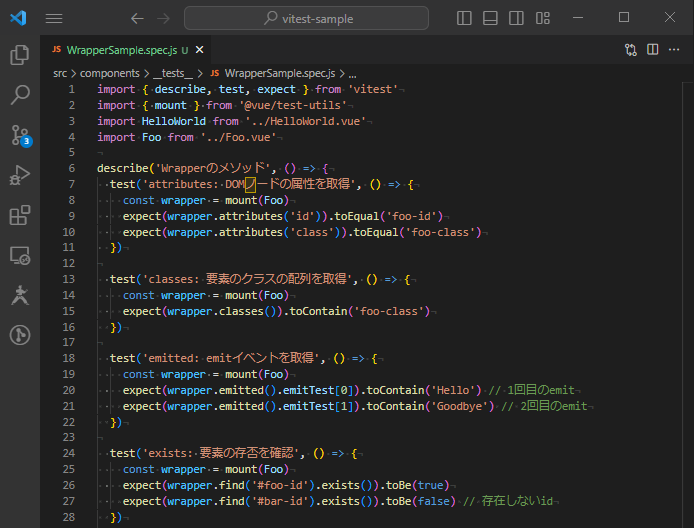This screenshot has width=694, height=528.
Task: Click the VS Code logo icon
Action: point(19,18)
